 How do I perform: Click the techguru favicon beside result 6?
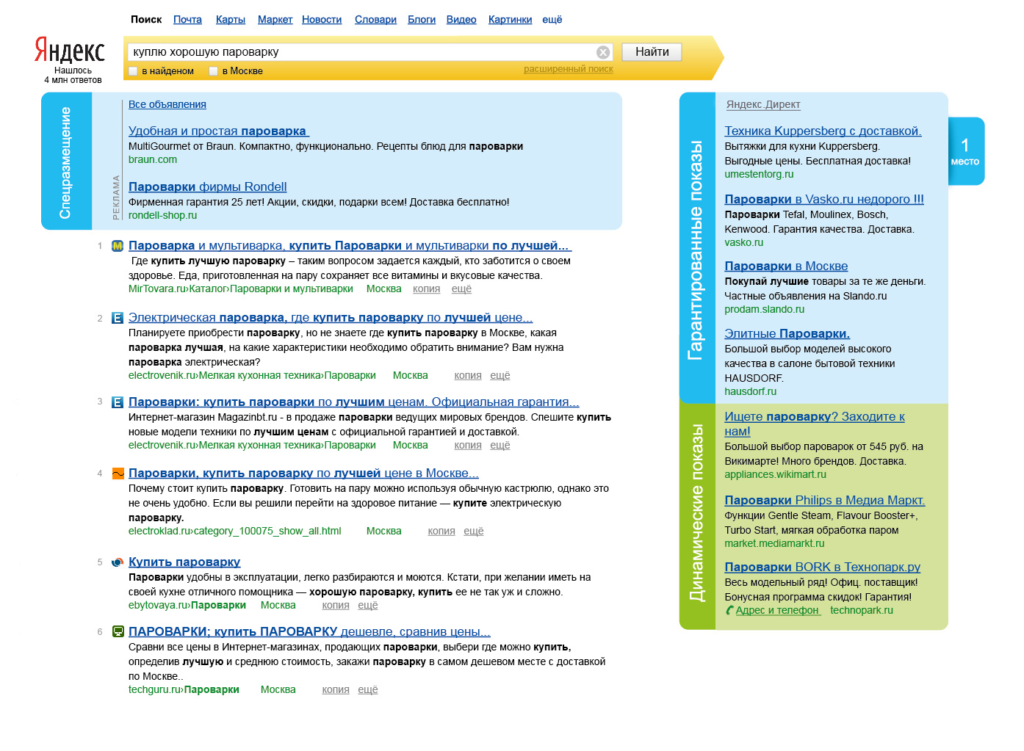coord(118,631)
